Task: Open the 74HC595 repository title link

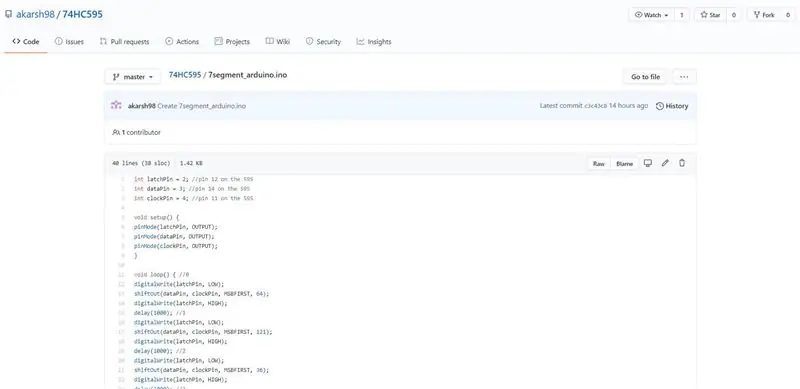Action: coord(83,14)
